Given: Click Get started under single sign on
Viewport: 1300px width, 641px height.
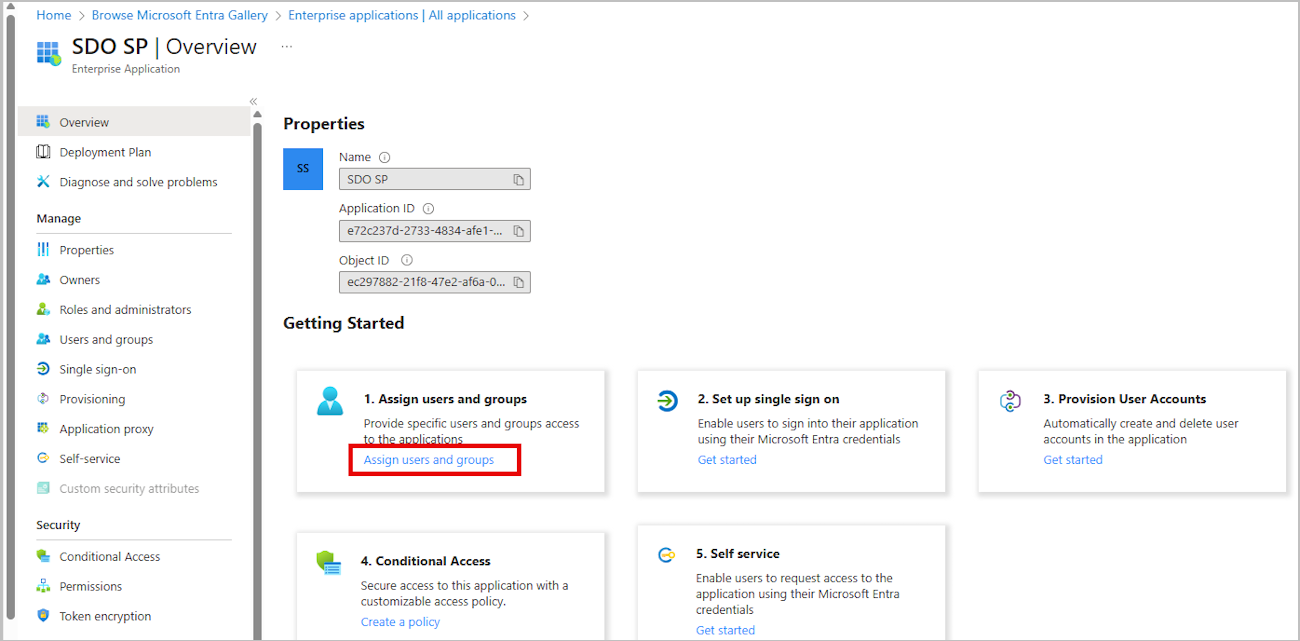Looking at the screenshot, I should 727,460.
